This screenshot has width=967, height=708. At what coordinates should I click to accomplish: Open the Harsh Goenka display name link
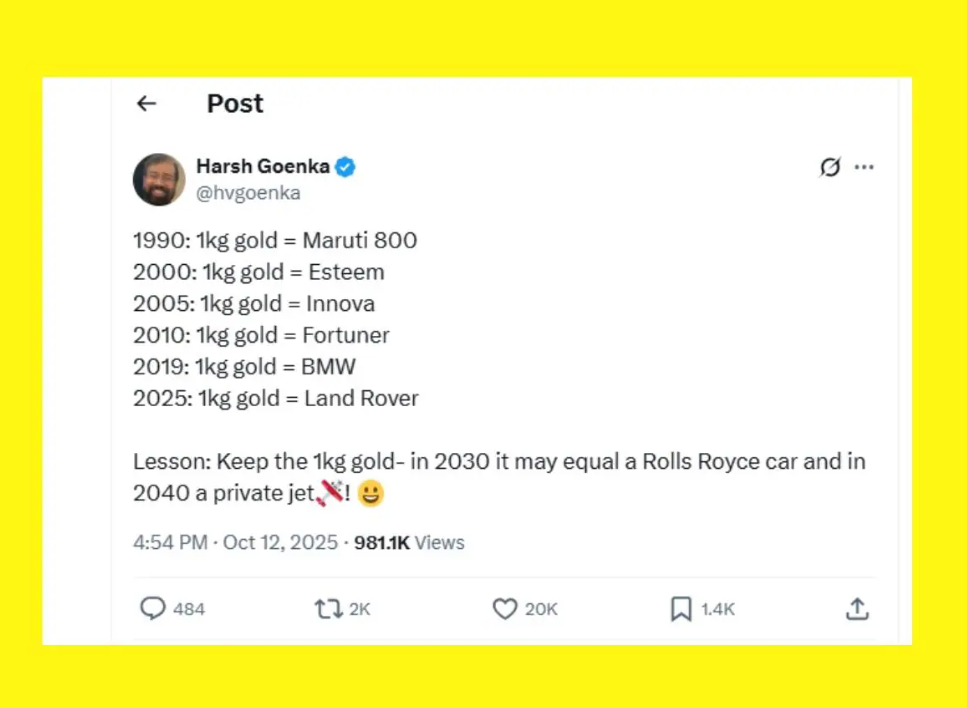click(x=263, y=167)
